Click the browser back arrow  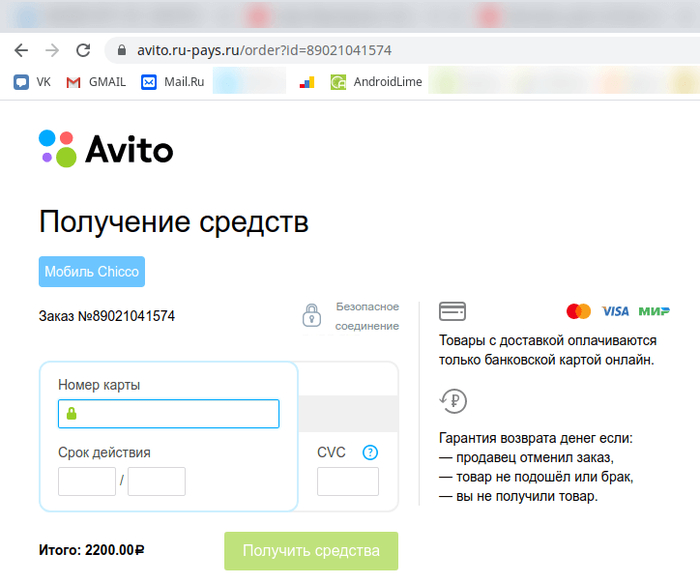[21, 50]
